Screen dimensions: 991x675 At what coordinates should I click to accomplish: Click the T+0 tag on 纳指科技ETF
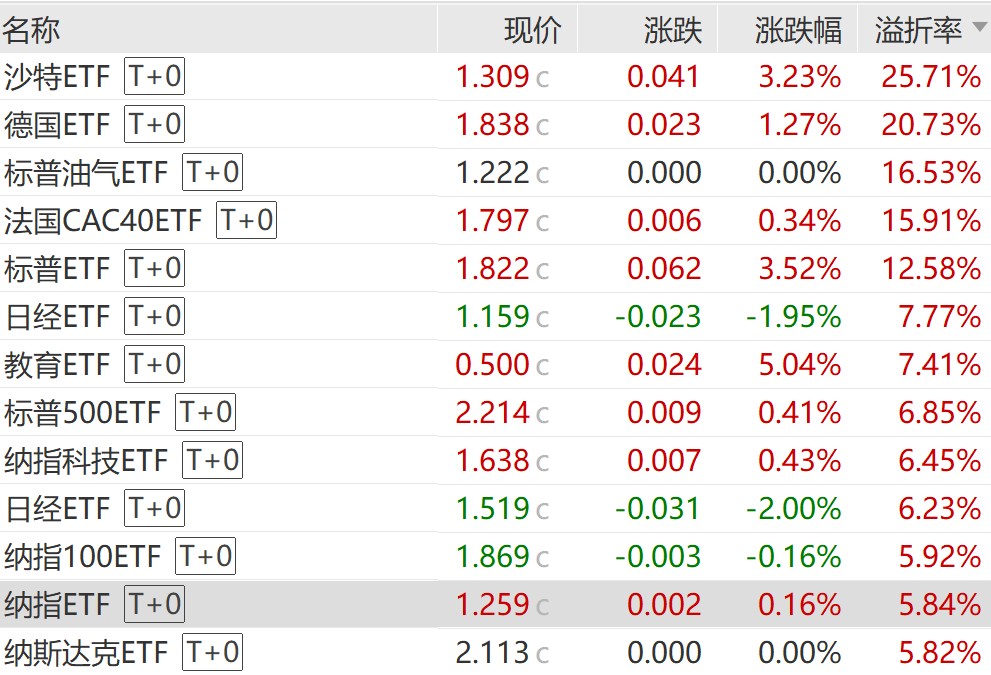coord(212,460)
